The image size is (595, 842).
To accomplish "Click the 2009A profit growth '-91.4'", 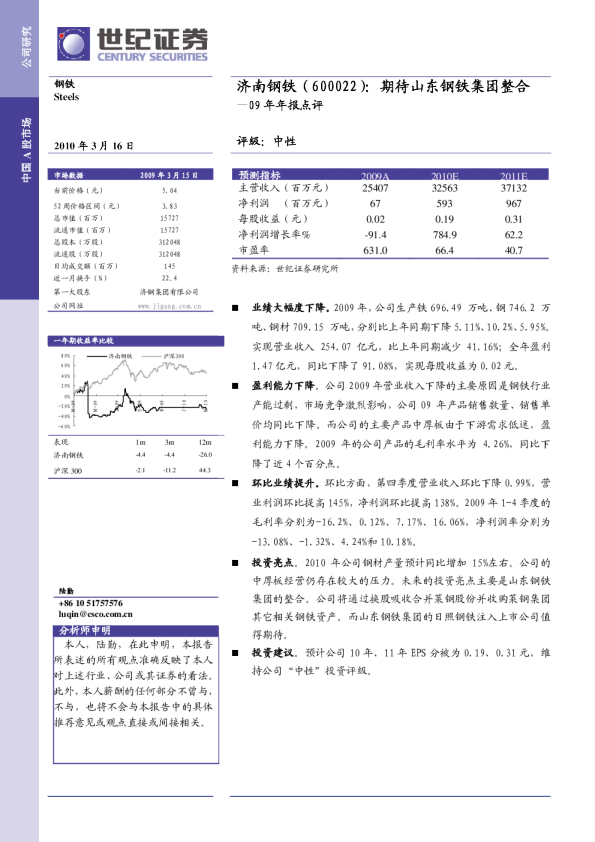I will (375, 235).
